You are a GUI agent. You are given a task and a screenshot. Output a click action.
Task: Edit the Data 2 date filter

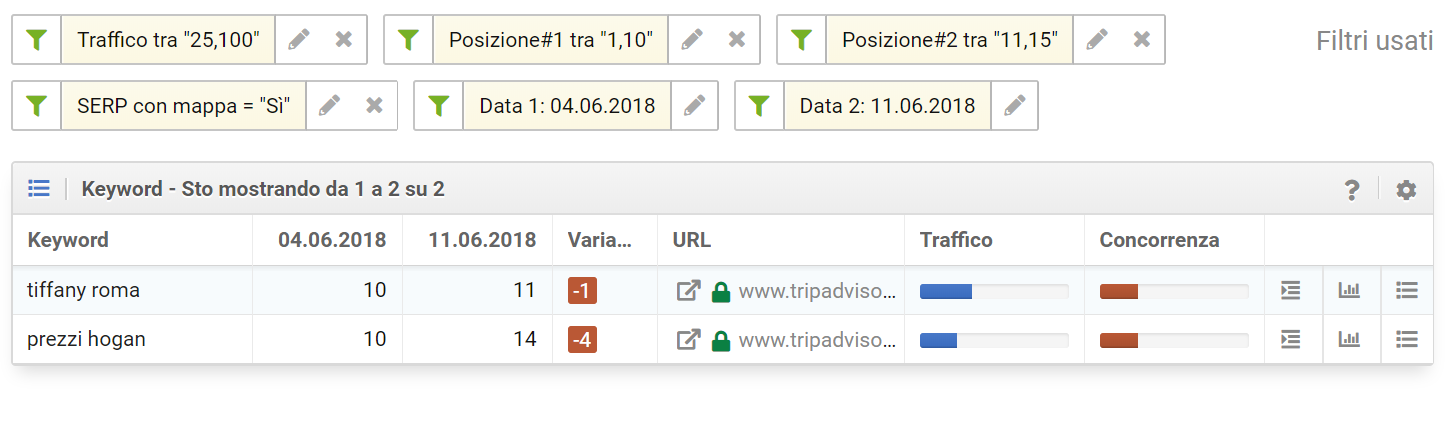[x=1014, y=106]
